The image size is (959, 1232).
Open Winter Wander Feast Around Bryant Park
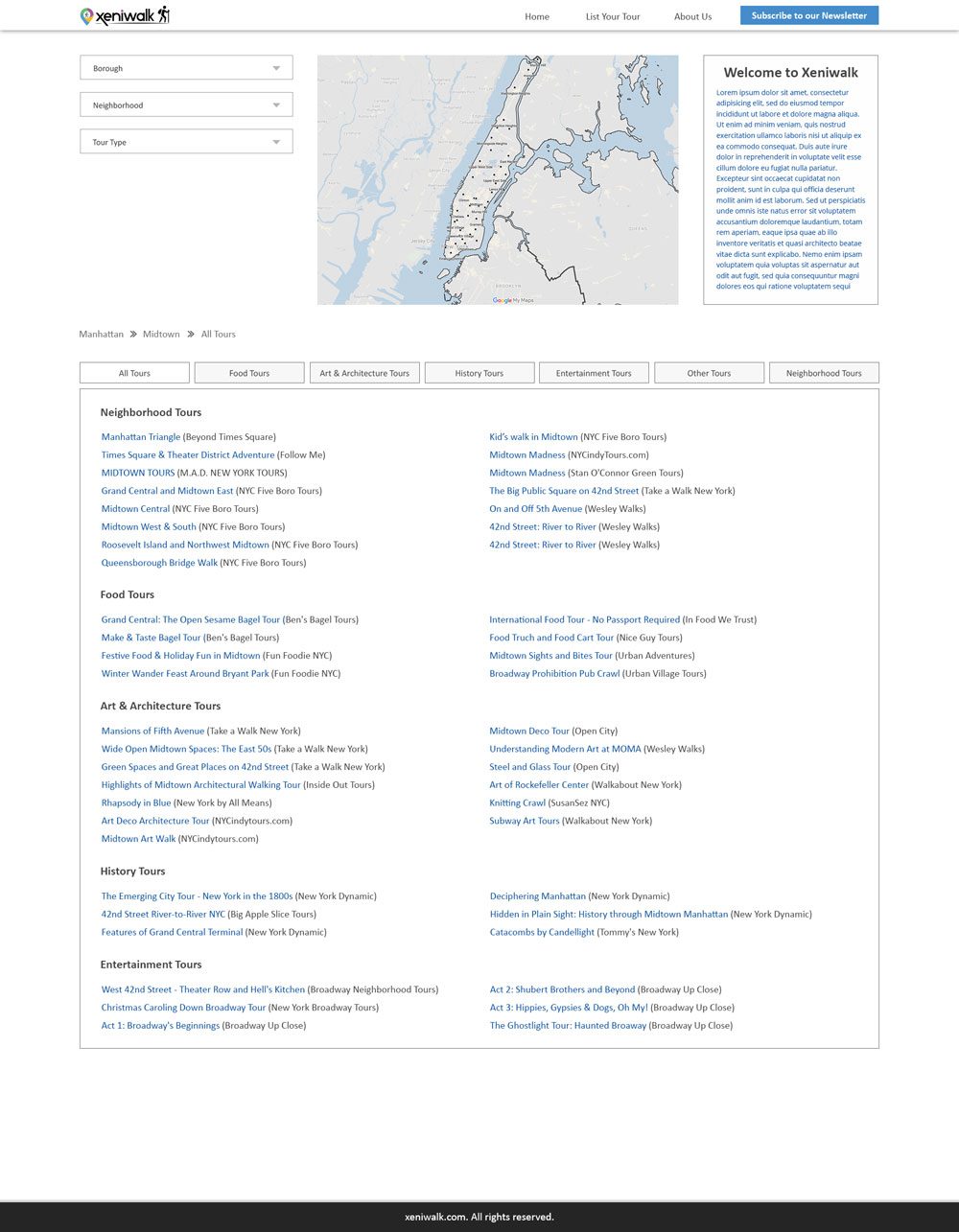185,674
